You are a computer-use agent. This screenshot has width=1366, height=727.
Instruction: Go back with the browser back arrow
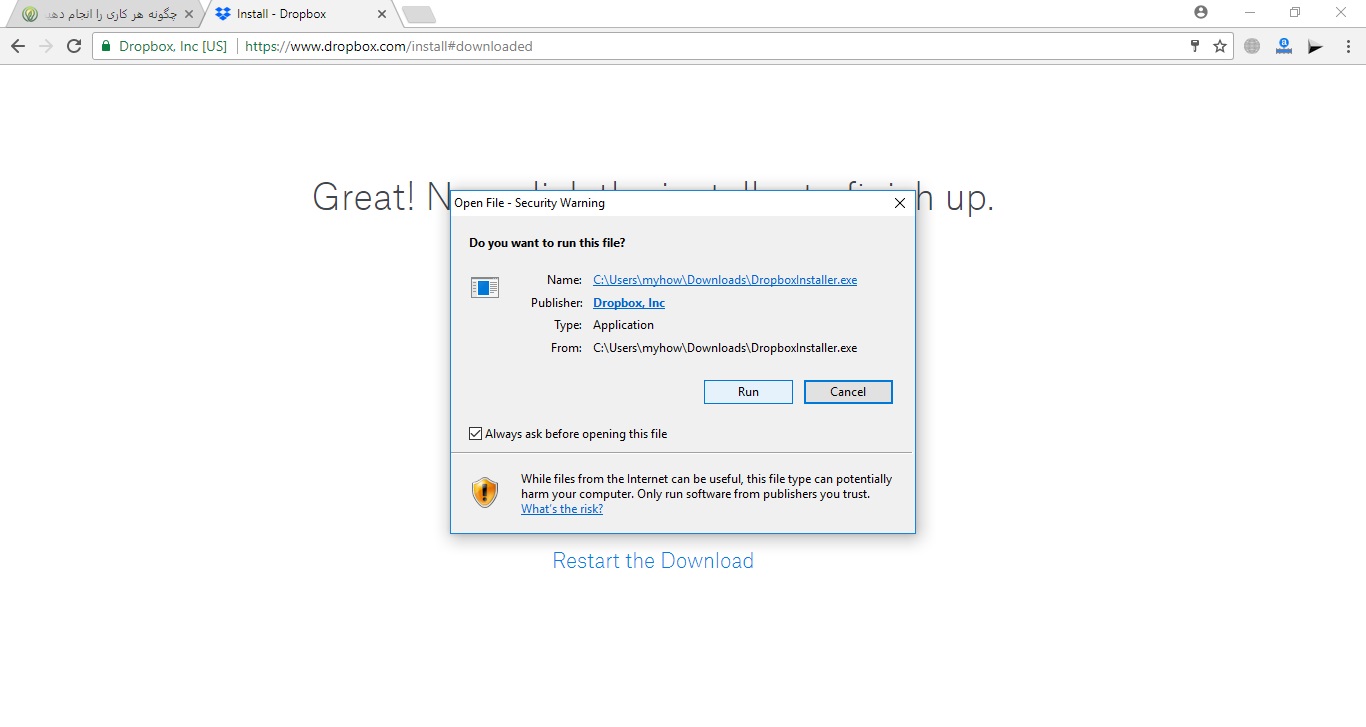coord(18,46)
